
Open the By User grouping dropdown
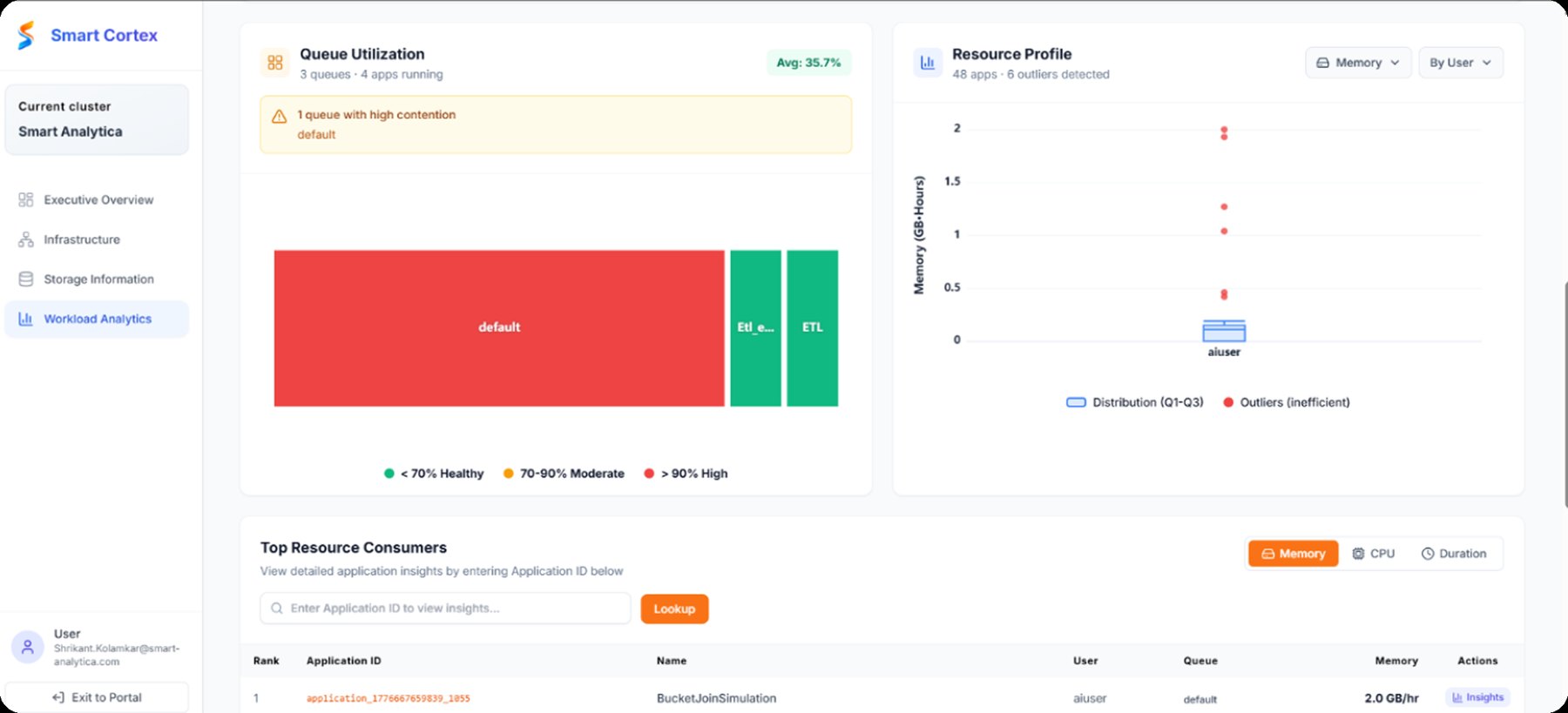click(x=1461, y=63)
